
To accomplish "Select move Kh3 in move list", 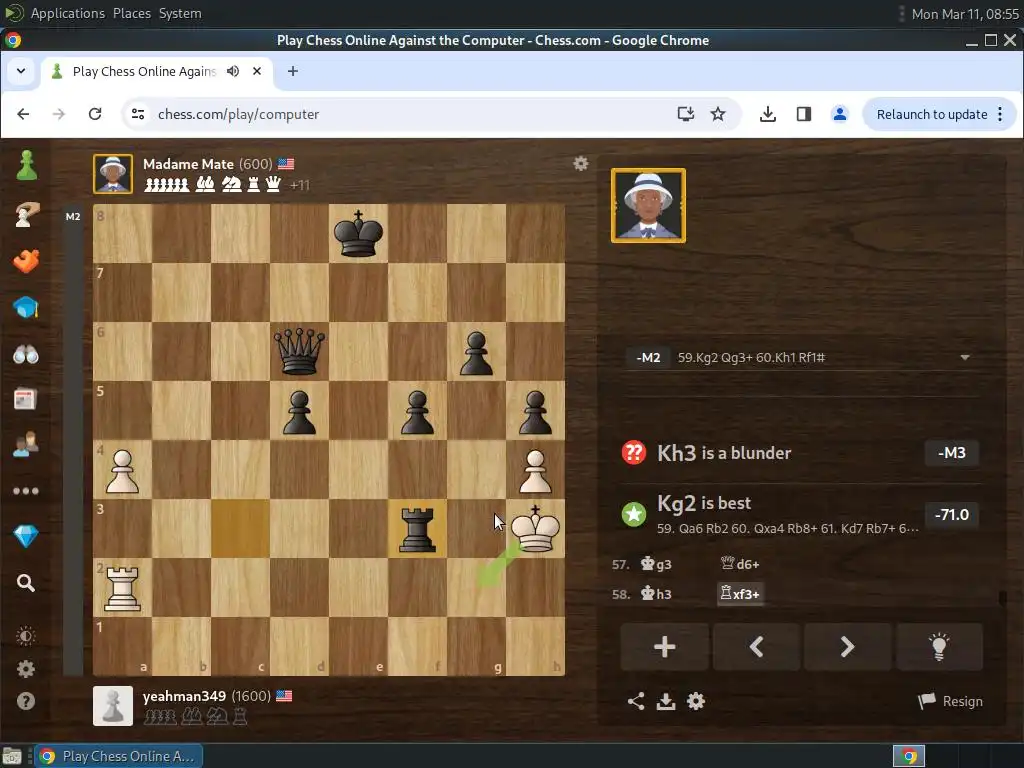I will pyautogui.click(x=656, y=594).
